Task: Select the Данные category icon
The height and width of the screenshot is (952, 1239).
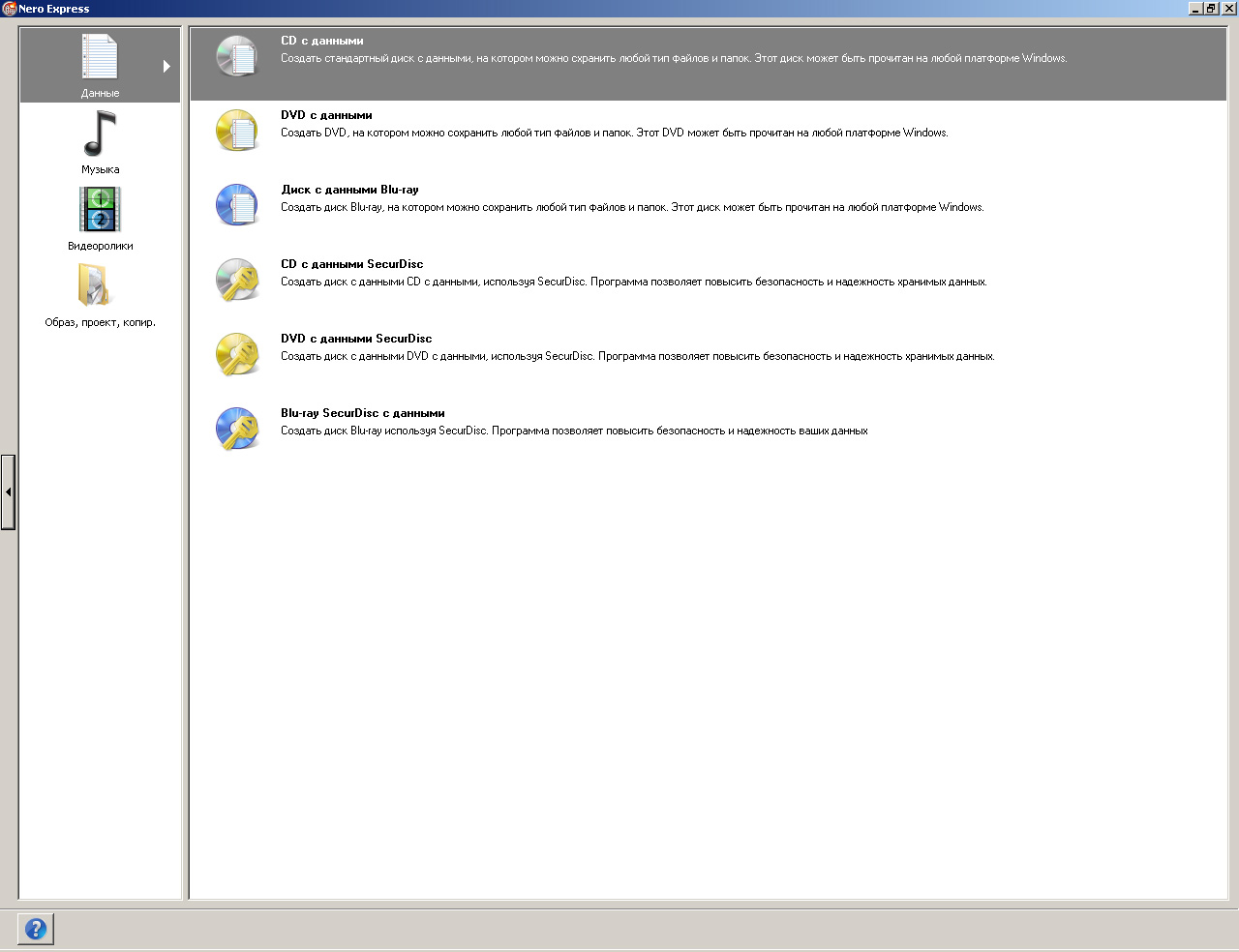Action: pyautogui.click(x=100, y=57)
